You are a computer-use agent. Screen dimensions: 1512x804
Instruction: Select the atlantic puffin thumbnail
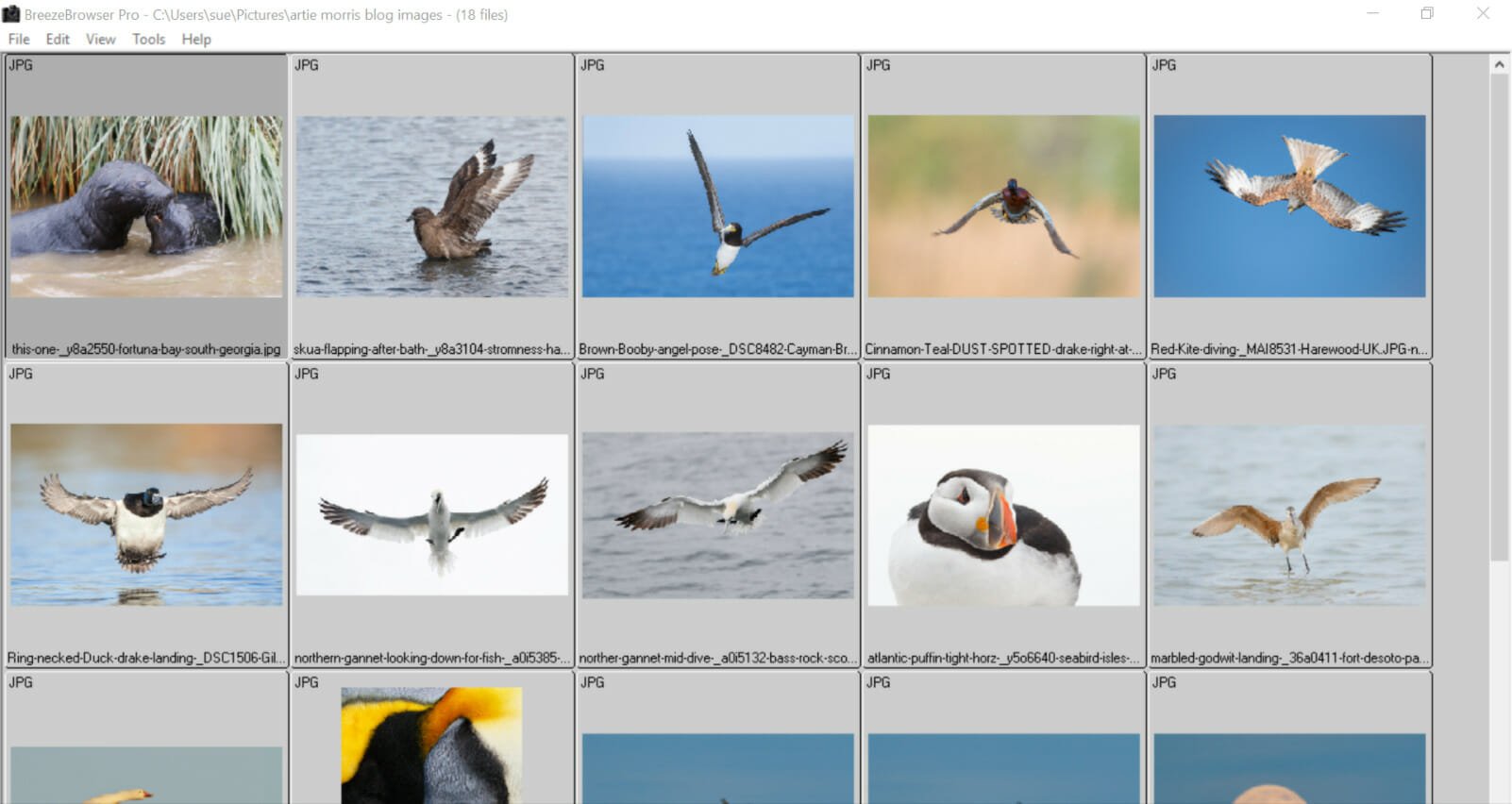(1004, 515)
